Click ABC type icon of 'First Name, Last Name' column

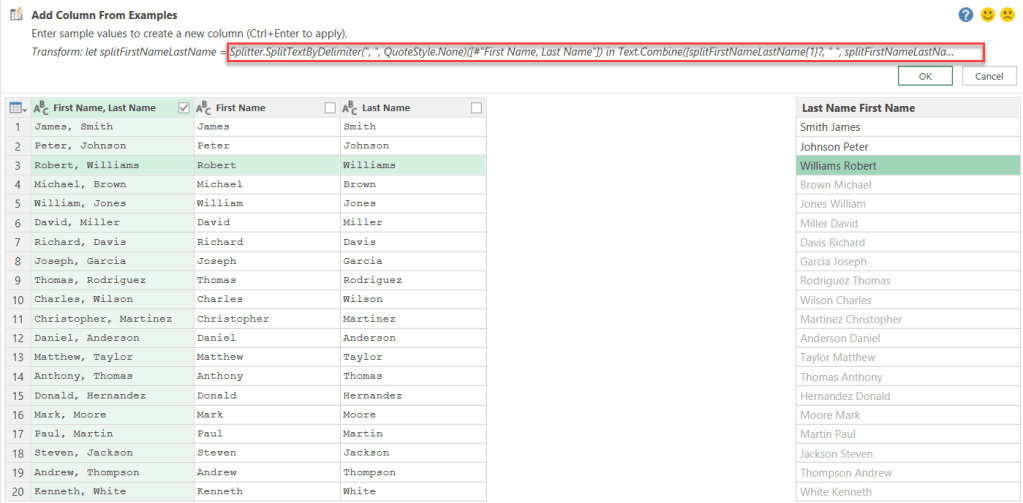(x=41, y=108)
